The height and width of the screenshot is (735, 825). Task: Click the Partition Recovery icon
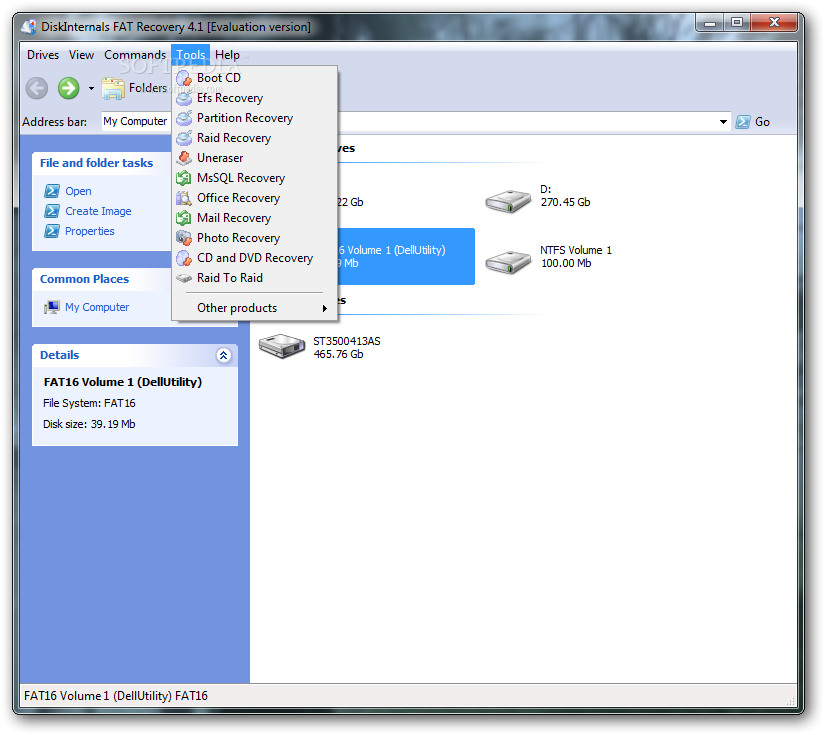tap(184, 118)
